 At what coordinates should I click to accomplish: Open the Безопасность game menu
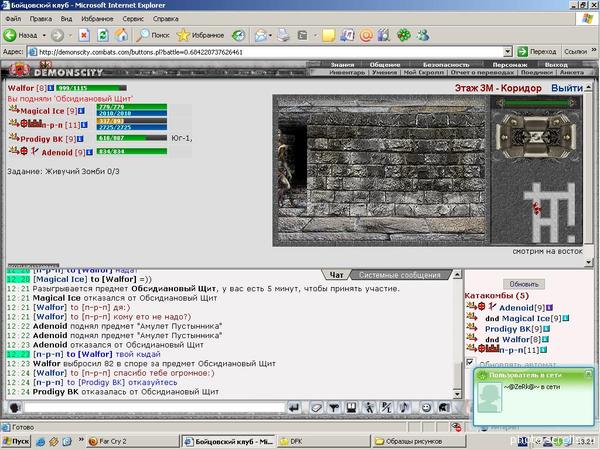pyautogui.click(x=446, y=65)
